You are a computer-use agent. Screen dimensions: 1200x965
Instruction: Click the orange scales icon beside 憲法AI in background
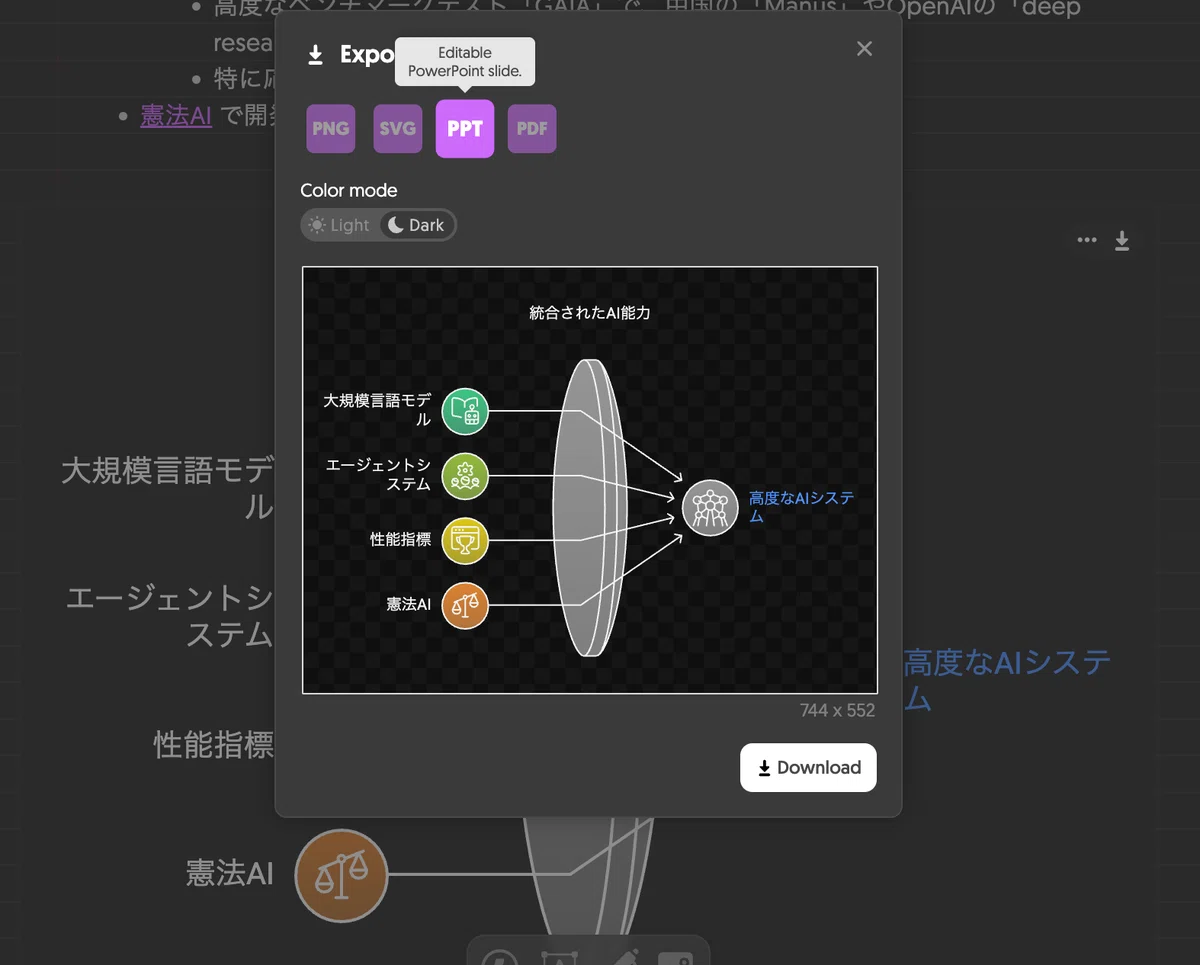pyautogui.click(x=341, y=875)
